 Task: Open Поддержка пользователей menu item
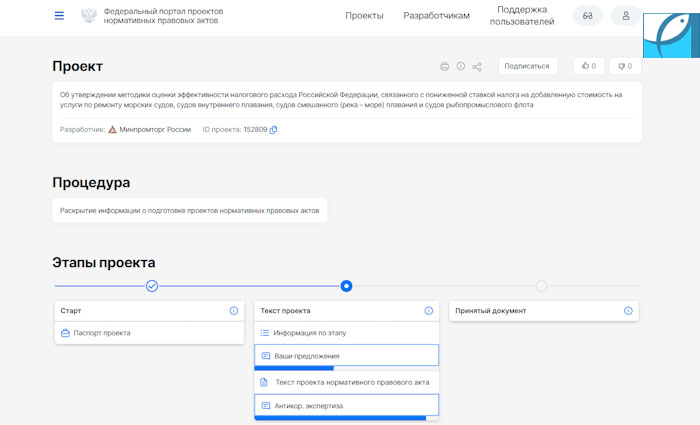[x=522, y=16]
